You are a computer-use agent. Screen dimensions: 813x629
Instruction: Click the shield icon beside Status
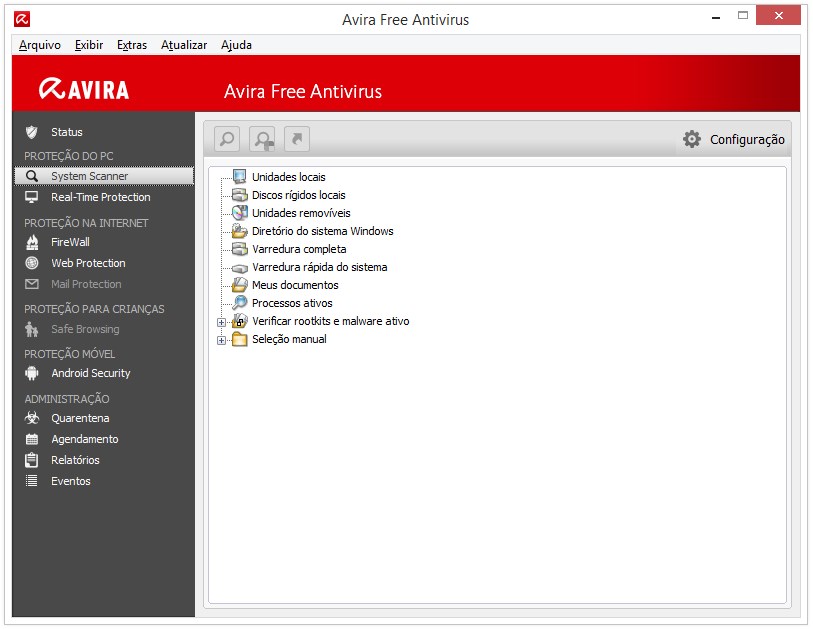point(32,132)
